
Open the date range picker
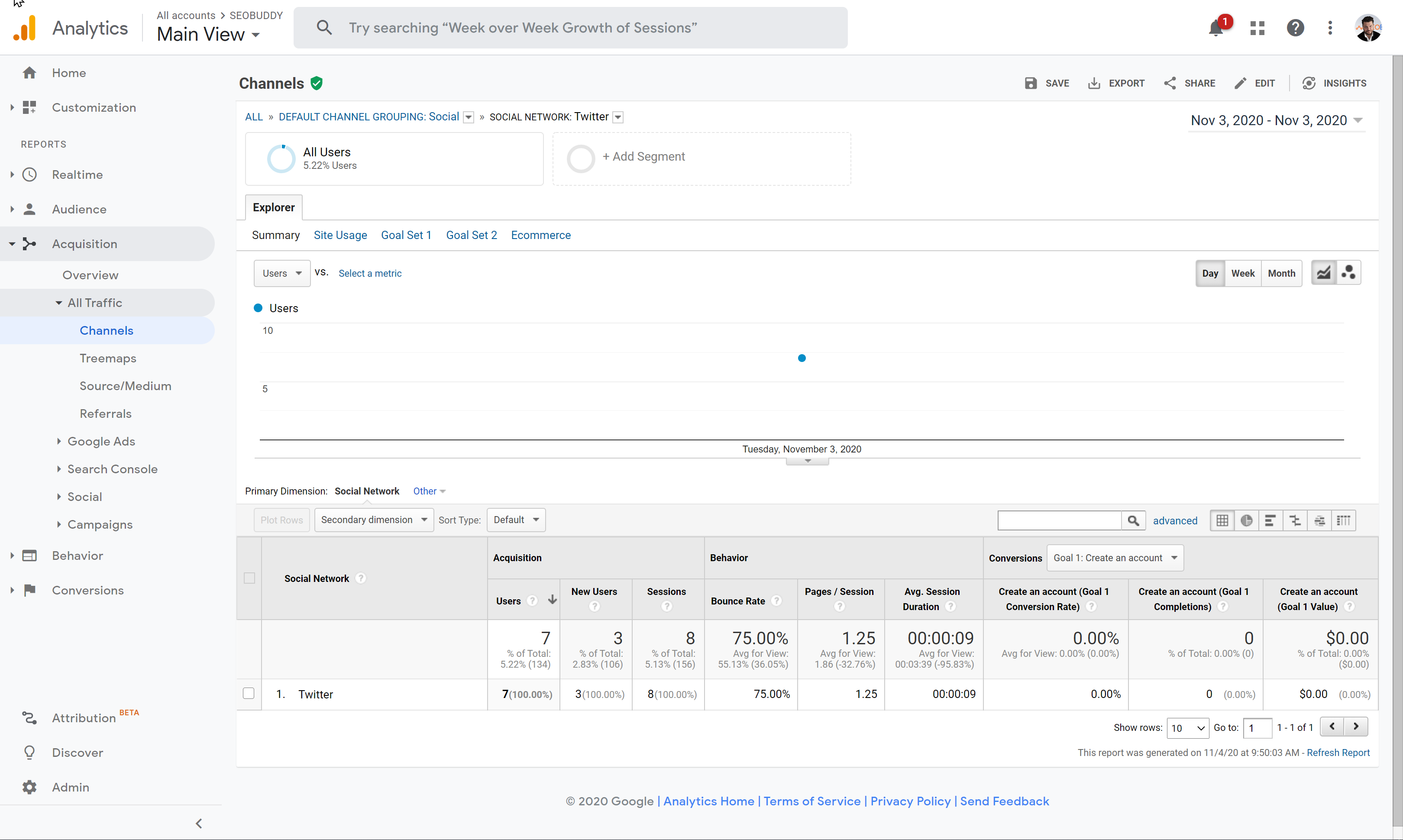[x=1277, y=120]
